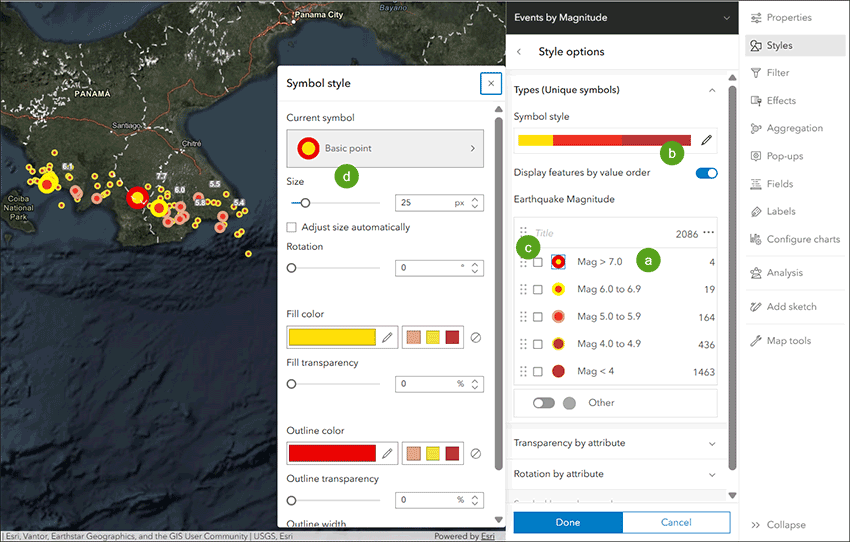Select the Mag 6.0 to 6.9 checkbox
The image size is (850, 542).
pos(538,289)
